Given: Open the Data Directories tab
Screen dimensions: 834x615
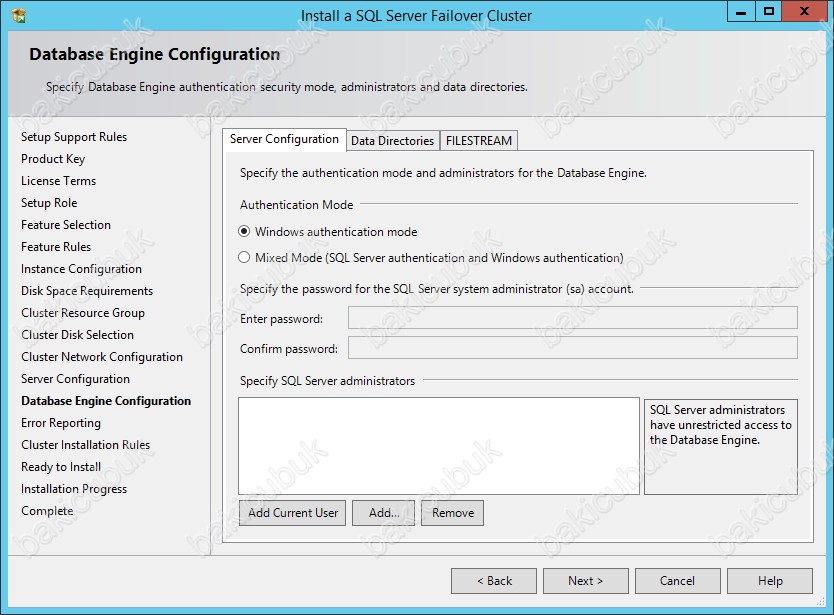Looking at the screenshot, I should (x=393, y=141).
